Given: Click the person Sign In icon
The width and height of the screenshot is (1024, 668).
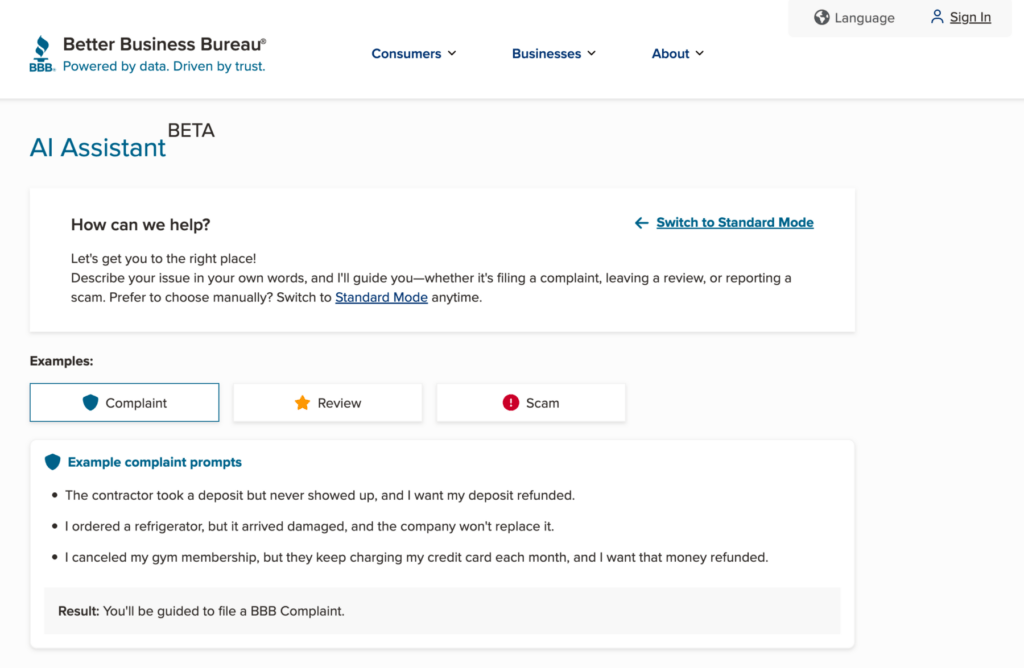Looking at the screenshot, I should tap(937, 17).
